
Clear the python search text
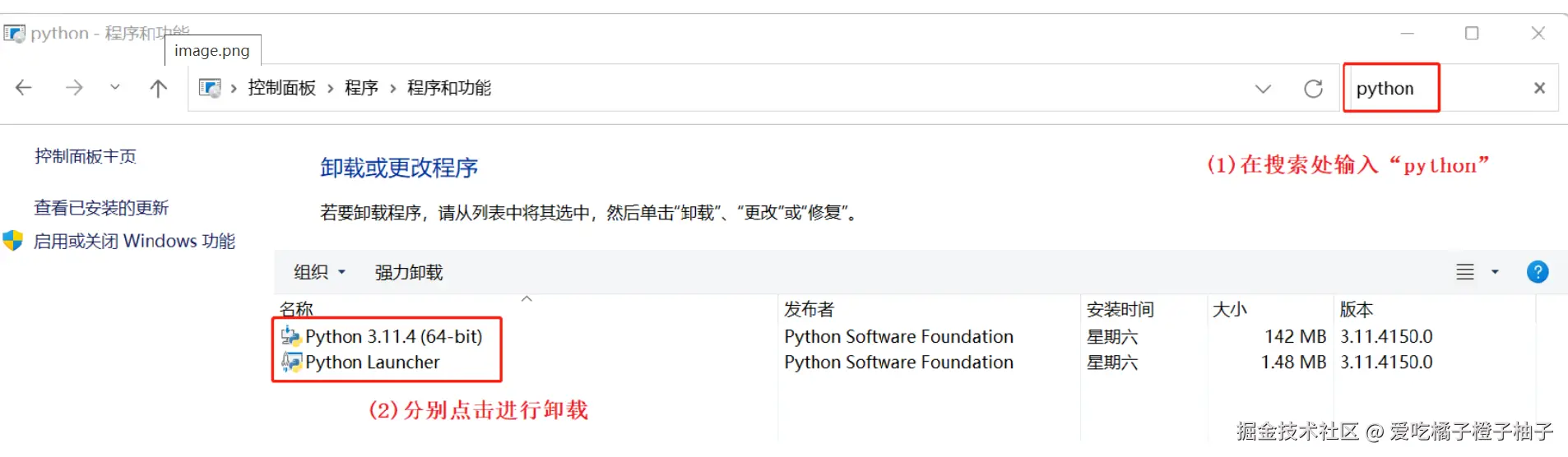point(1539,88)
